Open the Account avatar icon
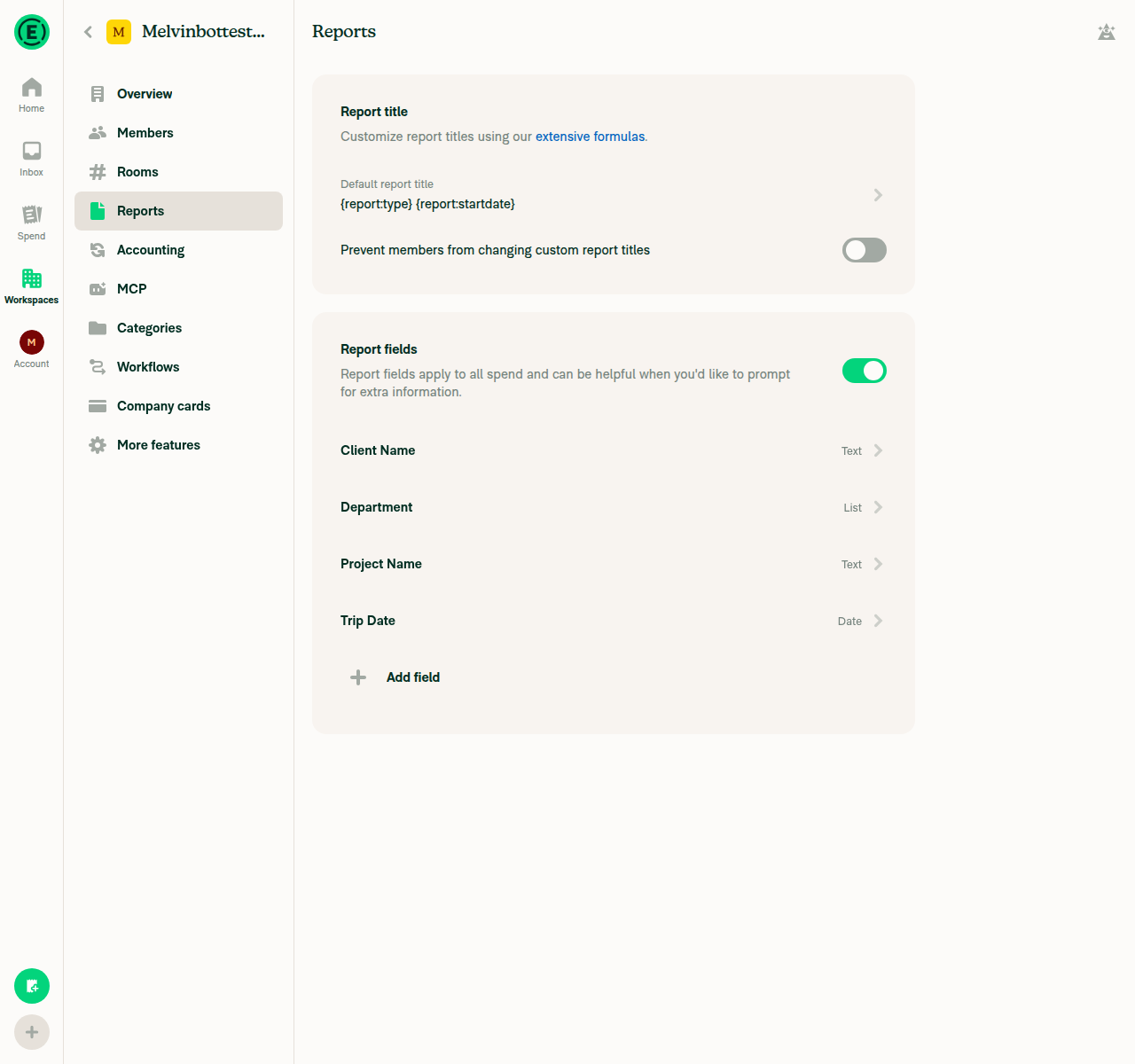1135x1064 pixels. click(32, 342)
